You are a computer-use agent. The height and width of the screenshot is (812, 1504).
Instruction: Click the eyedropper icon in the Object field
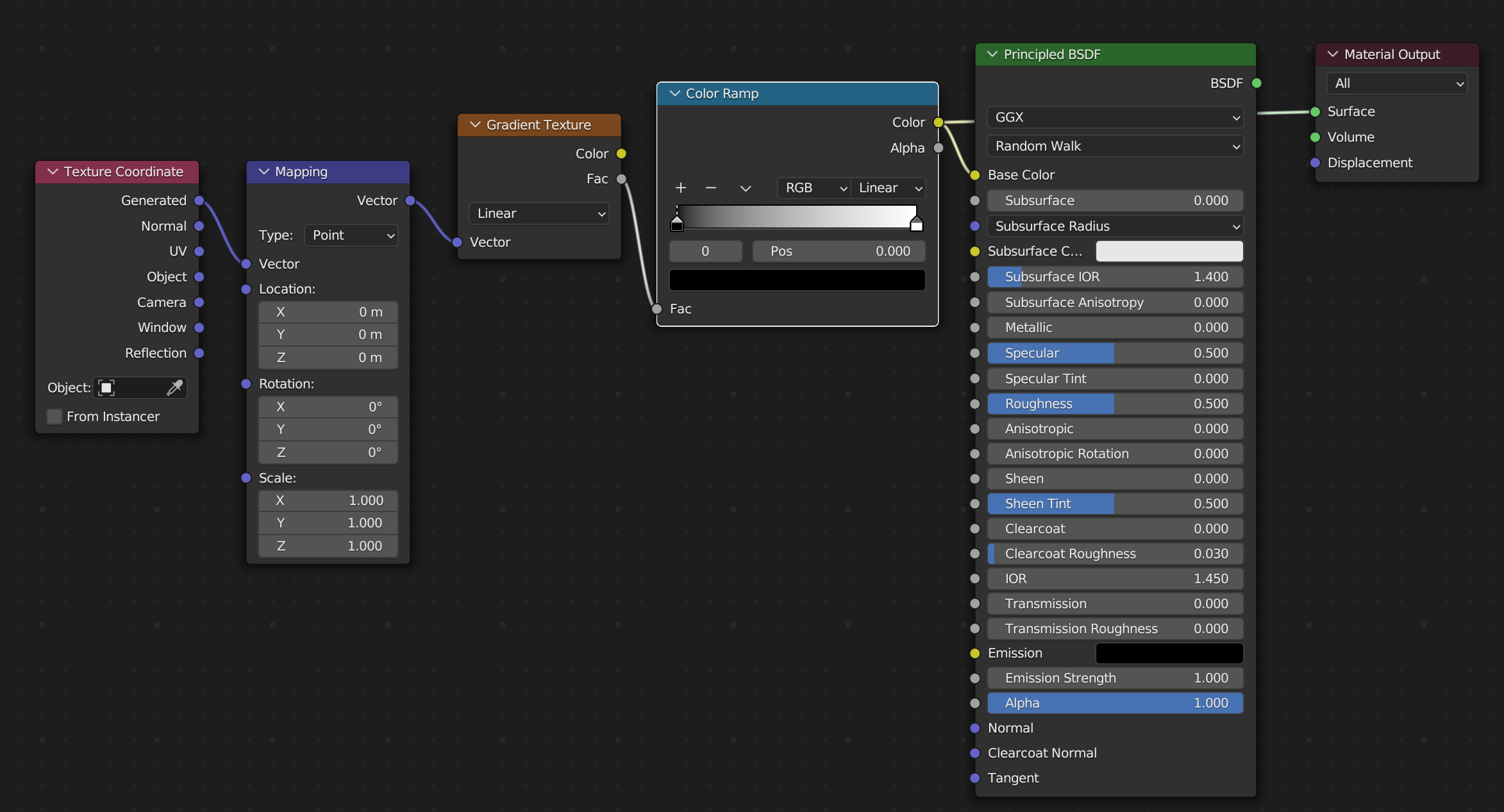coord(174,387)
